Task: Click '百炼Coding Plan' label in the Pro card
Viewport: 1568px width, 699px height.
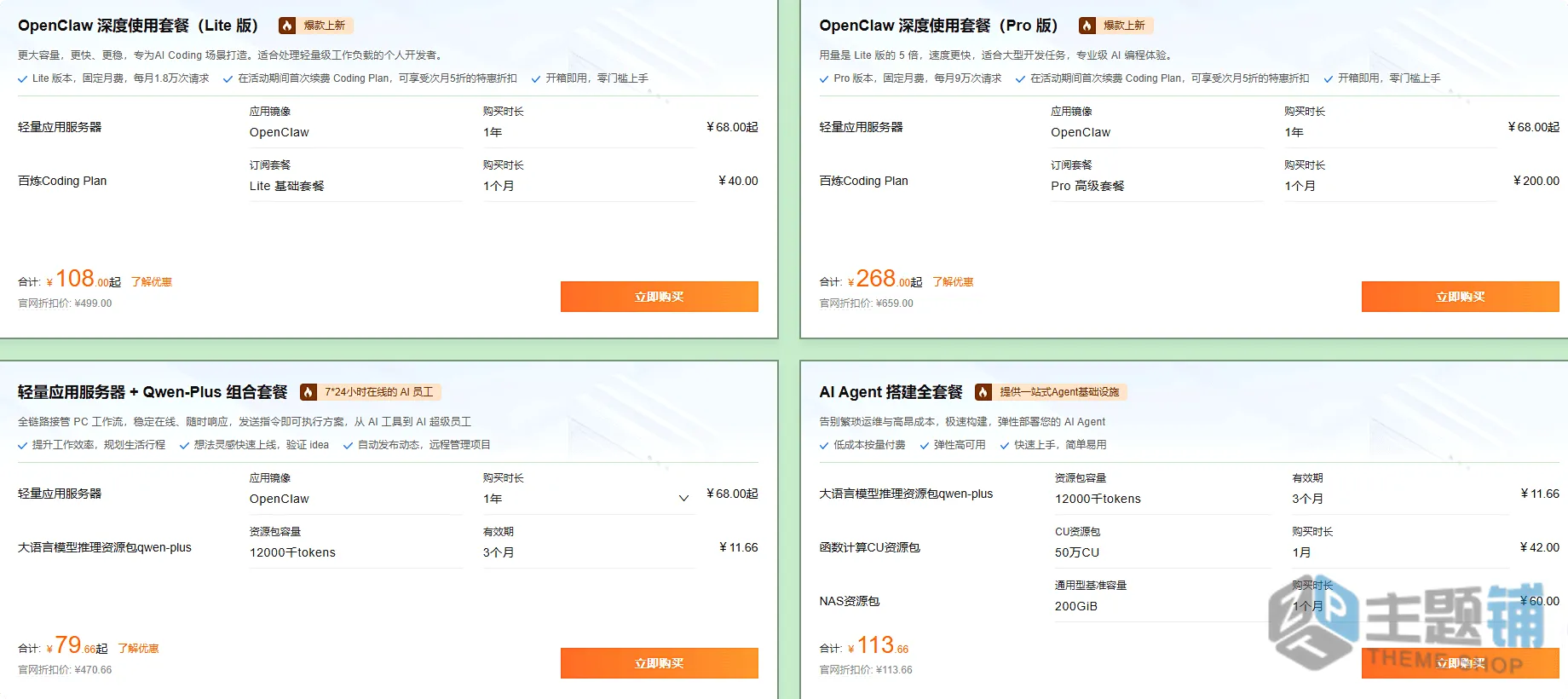Action: coord(863,181)
